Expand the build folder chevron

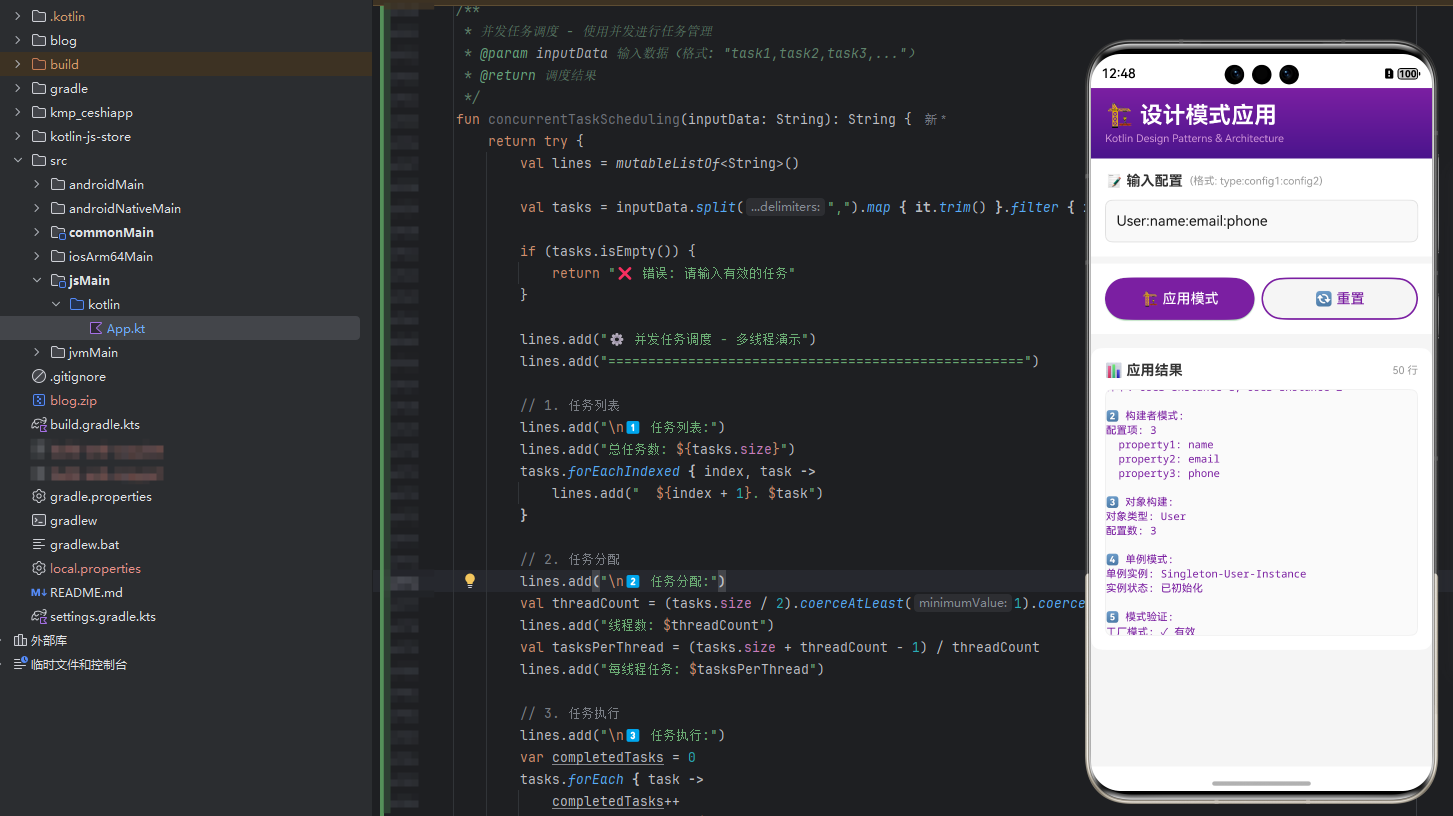(x=18, y=64)
